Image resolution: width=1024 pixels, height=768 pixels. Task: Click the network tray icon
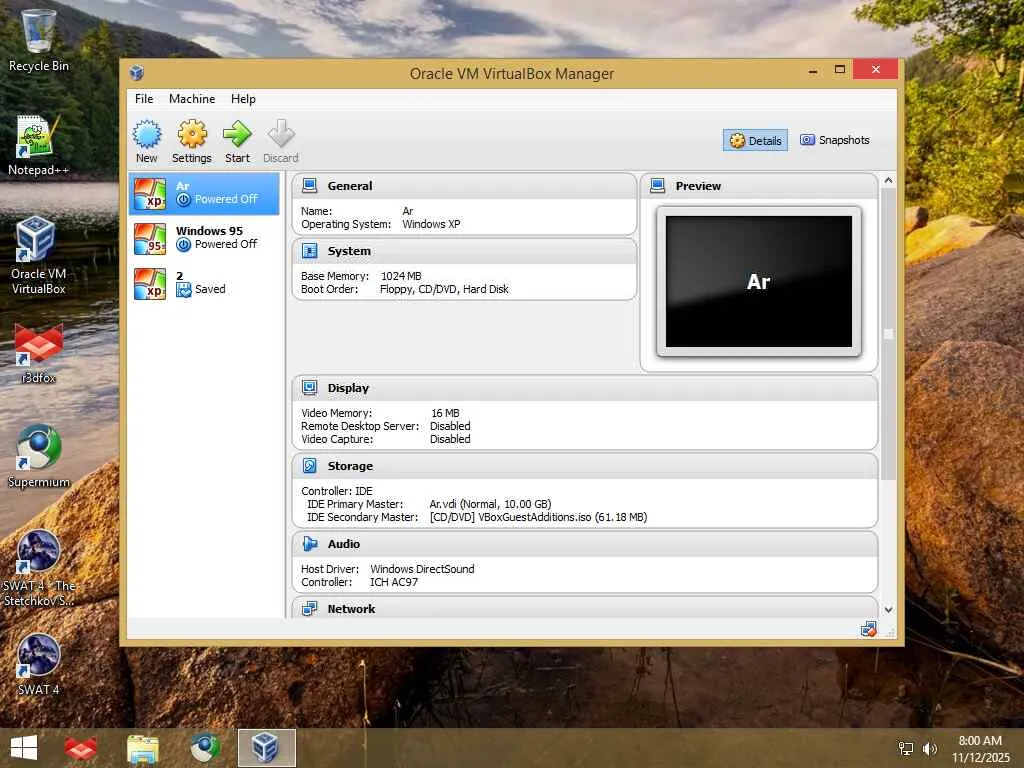click(x=906, y=748)
